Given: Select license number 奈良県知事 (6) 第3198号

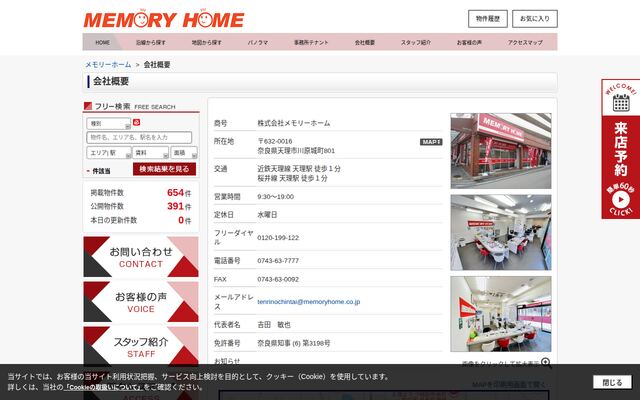Looking at the screenshot, I should coord(293,343).
